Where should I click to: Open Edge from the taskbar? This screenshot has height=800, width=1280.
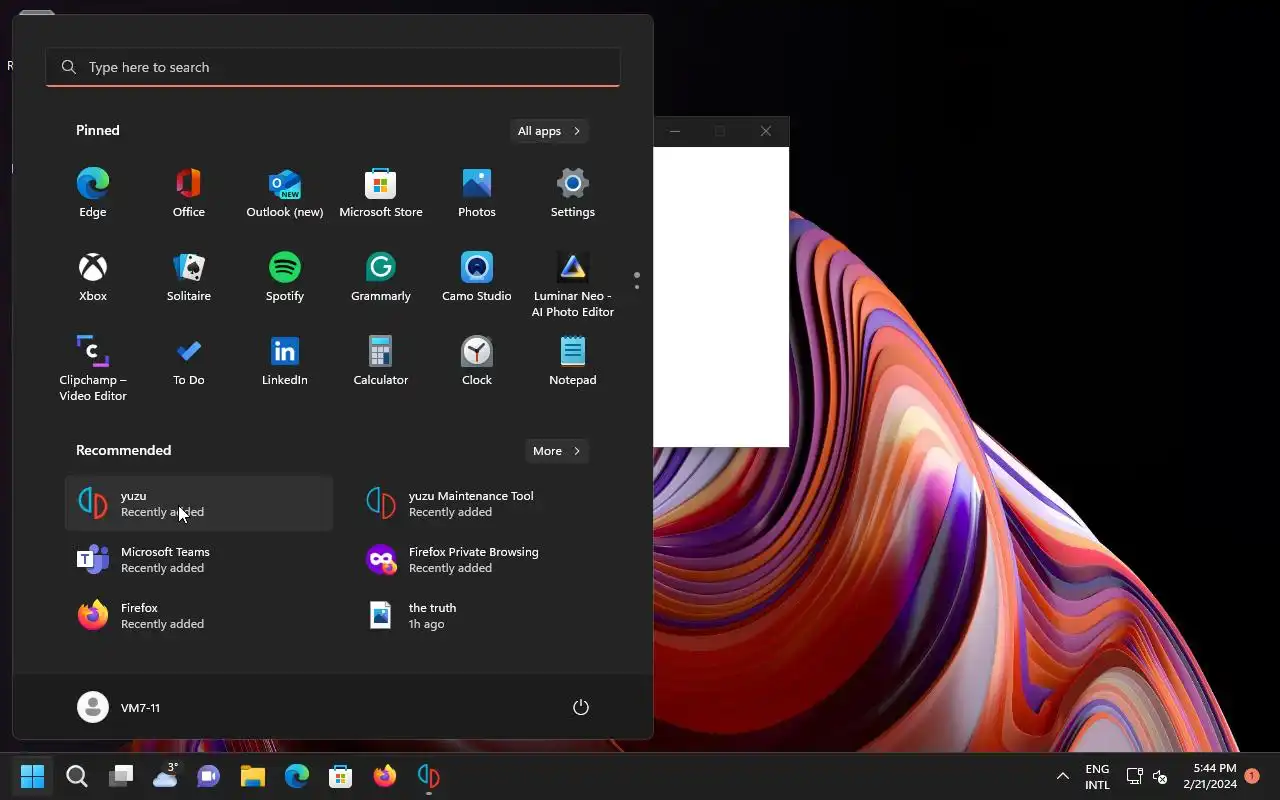pos(297,776)
